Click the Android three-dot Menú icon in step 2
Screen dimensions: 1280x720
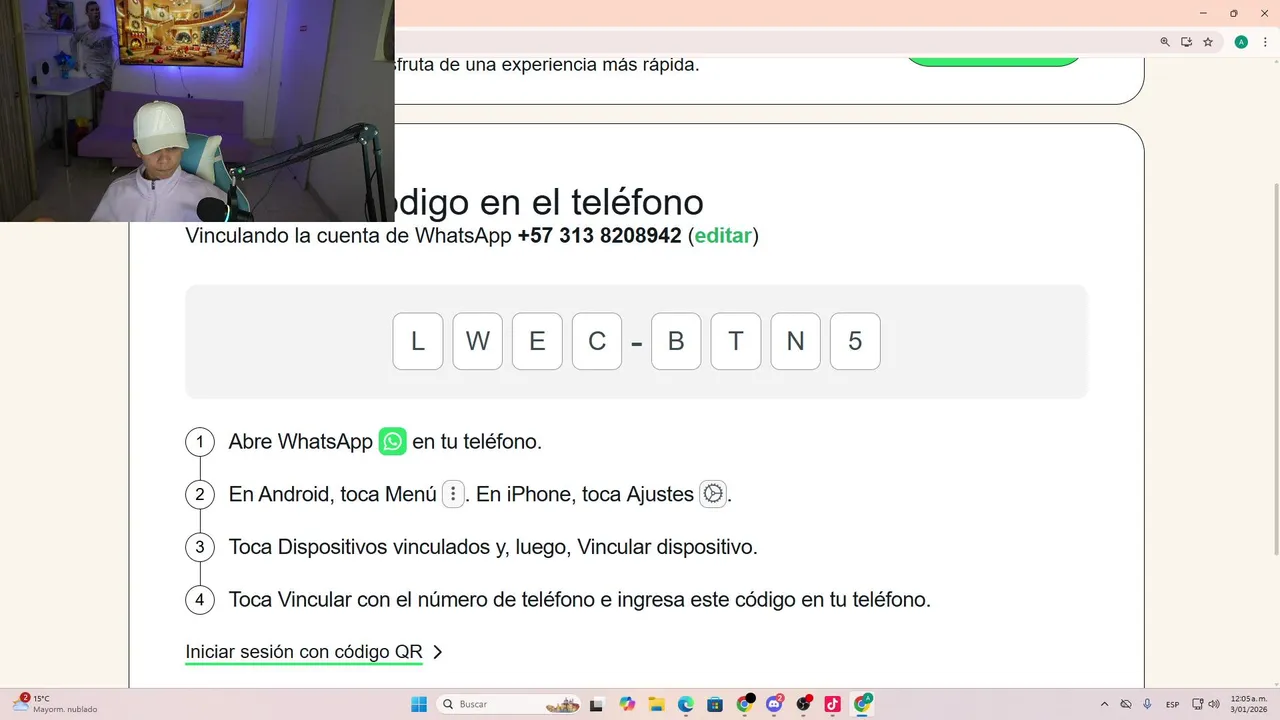(453, 494)
